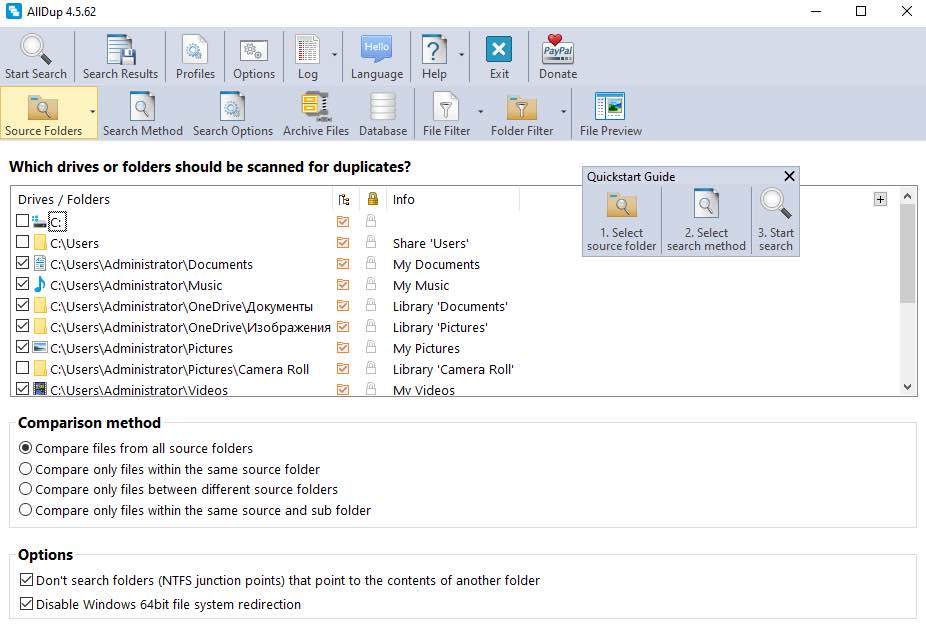Image resolution: width=926 pixels, height=629 pixels.
Task: Disable Windows 64bit file system redirection option
Action: 26,604
